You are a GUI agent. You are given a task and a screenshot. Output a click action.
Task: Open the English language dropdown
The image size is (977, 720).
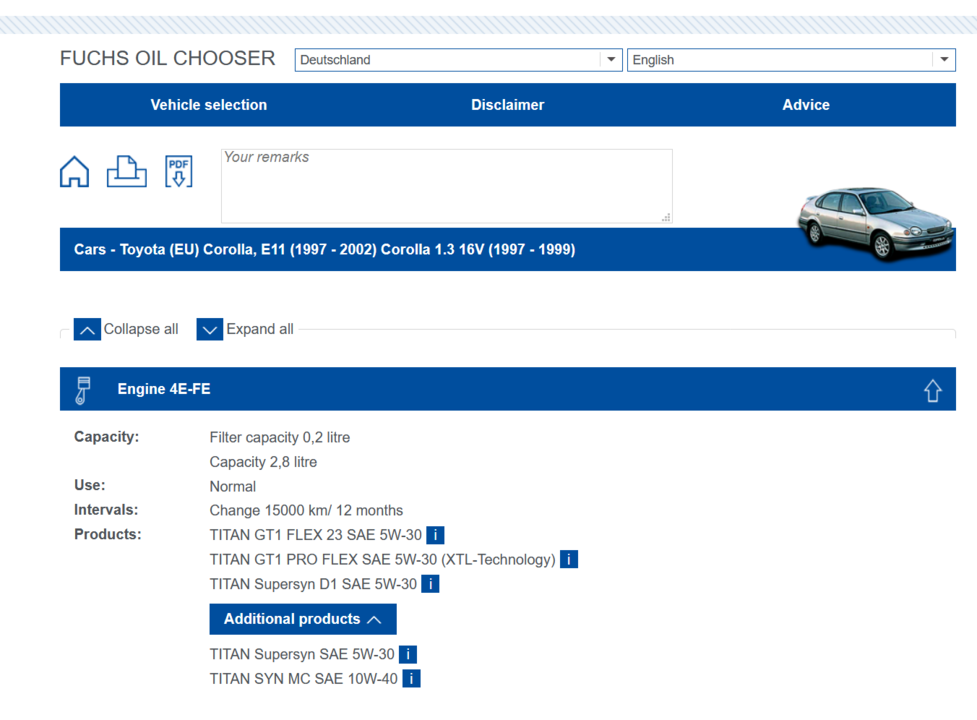click(791, 60)
